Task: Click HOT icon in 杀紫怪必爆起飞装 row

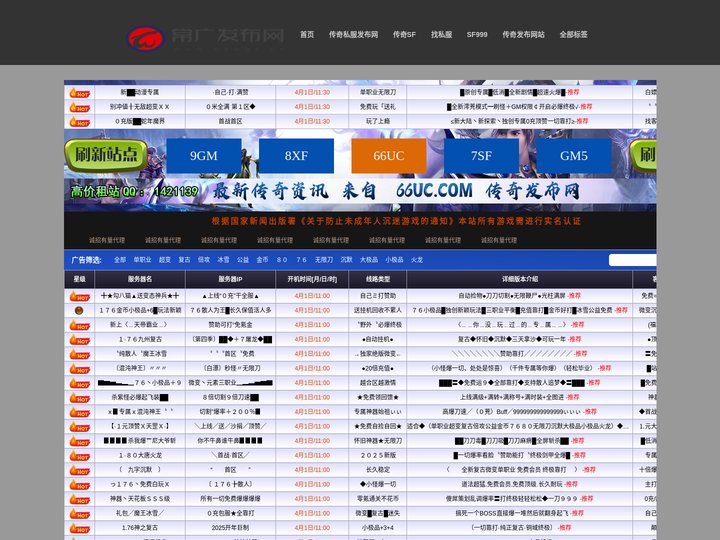Action: click(x=79, y=398)
